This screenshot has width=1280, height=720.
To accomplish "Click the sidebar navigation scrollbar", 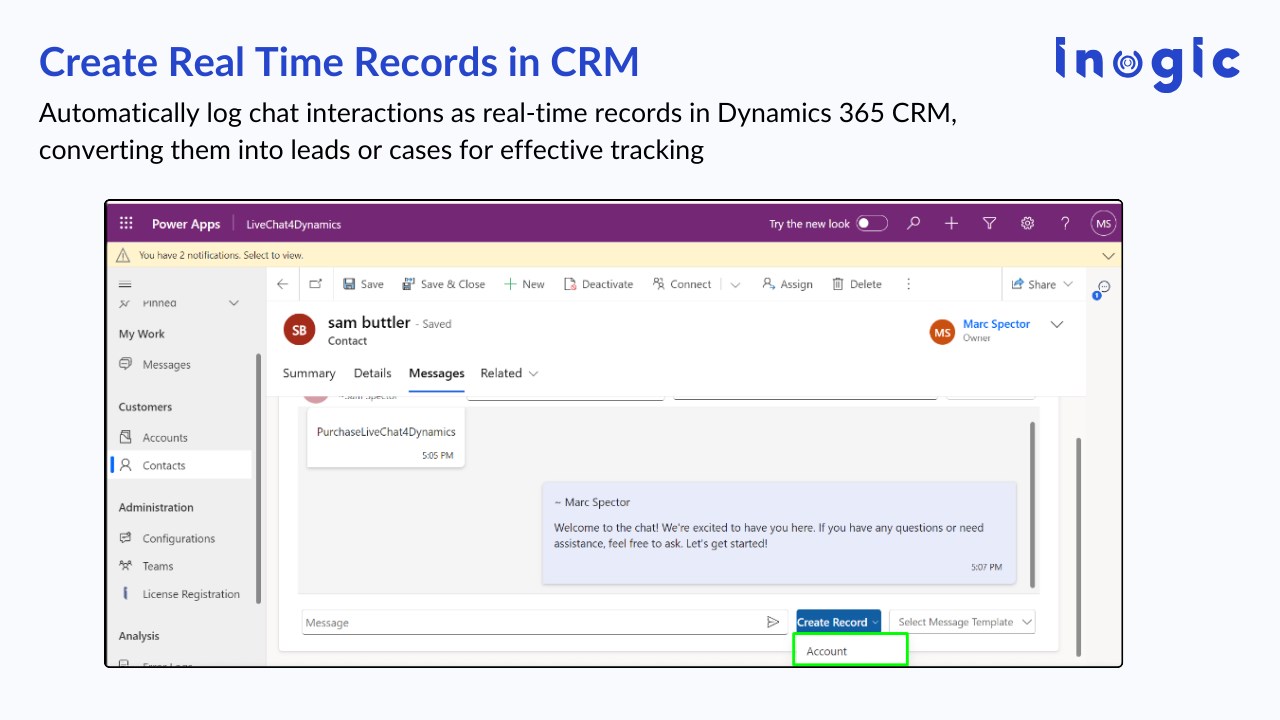I will pos(259,478).
